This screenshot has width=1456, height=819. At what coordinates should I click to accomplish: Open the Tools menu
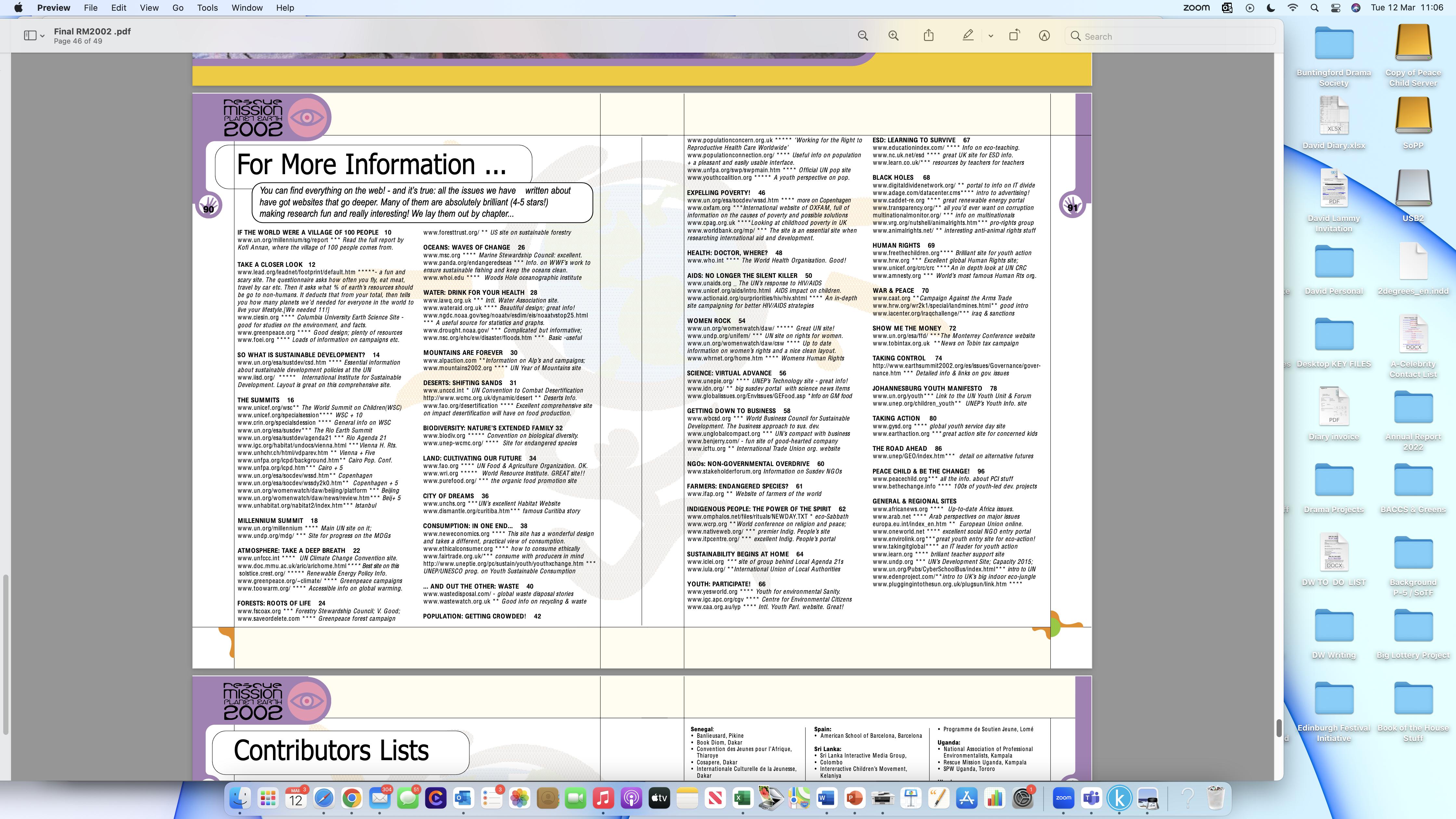click(207, 8)
